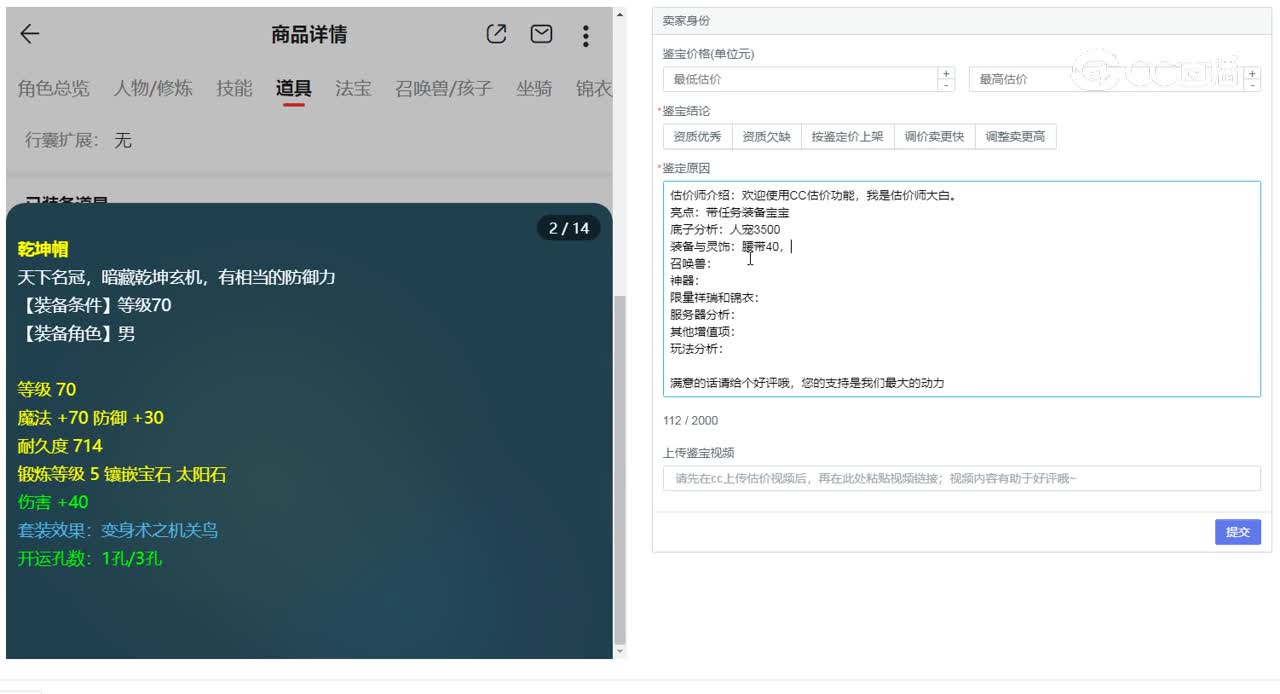Toggle the 资质欠缺 conclusion tag
1280x694 pixels.
(x=766, y=136)
